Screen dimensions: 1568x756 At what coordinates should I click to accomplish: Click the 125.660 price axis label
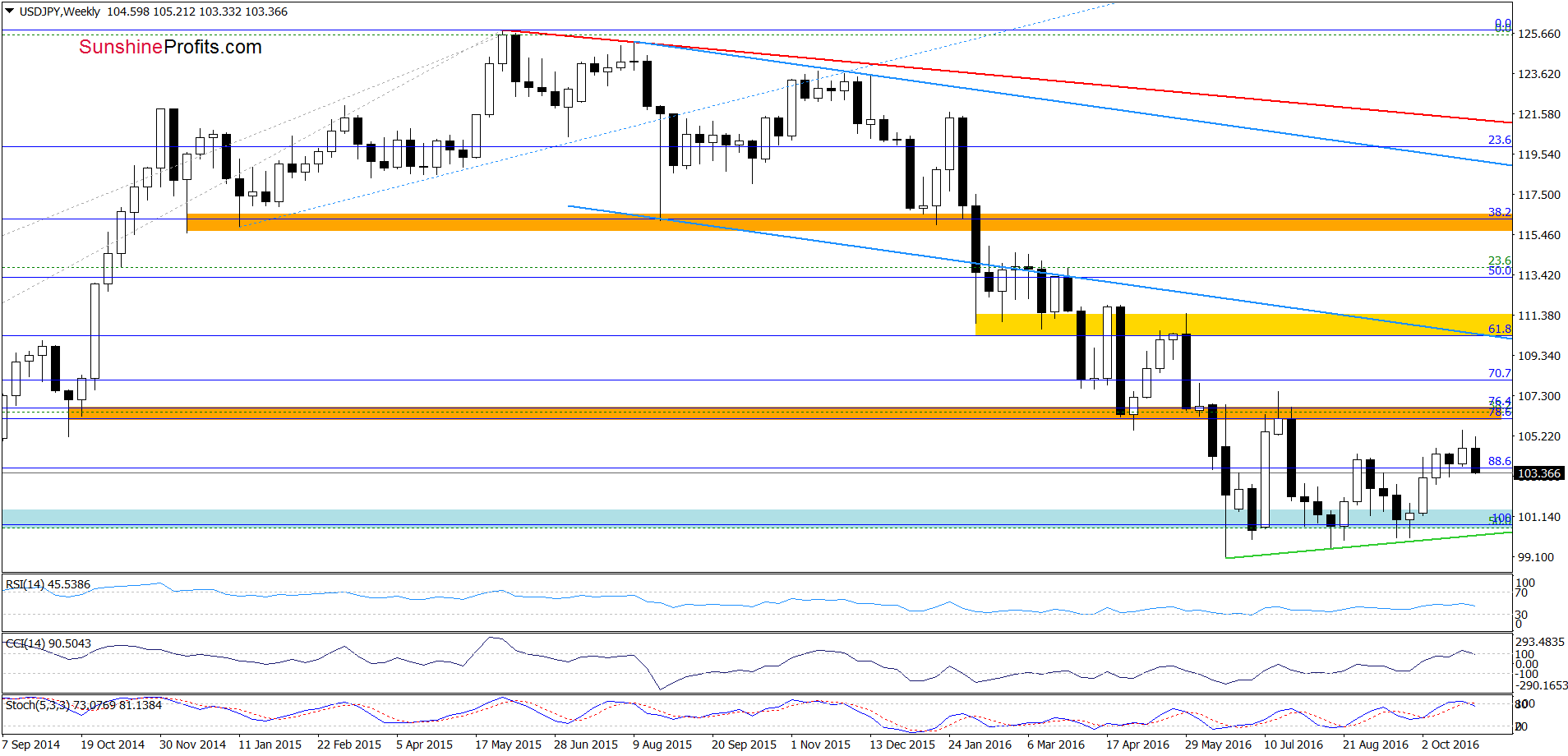[x=1538, y=34]
